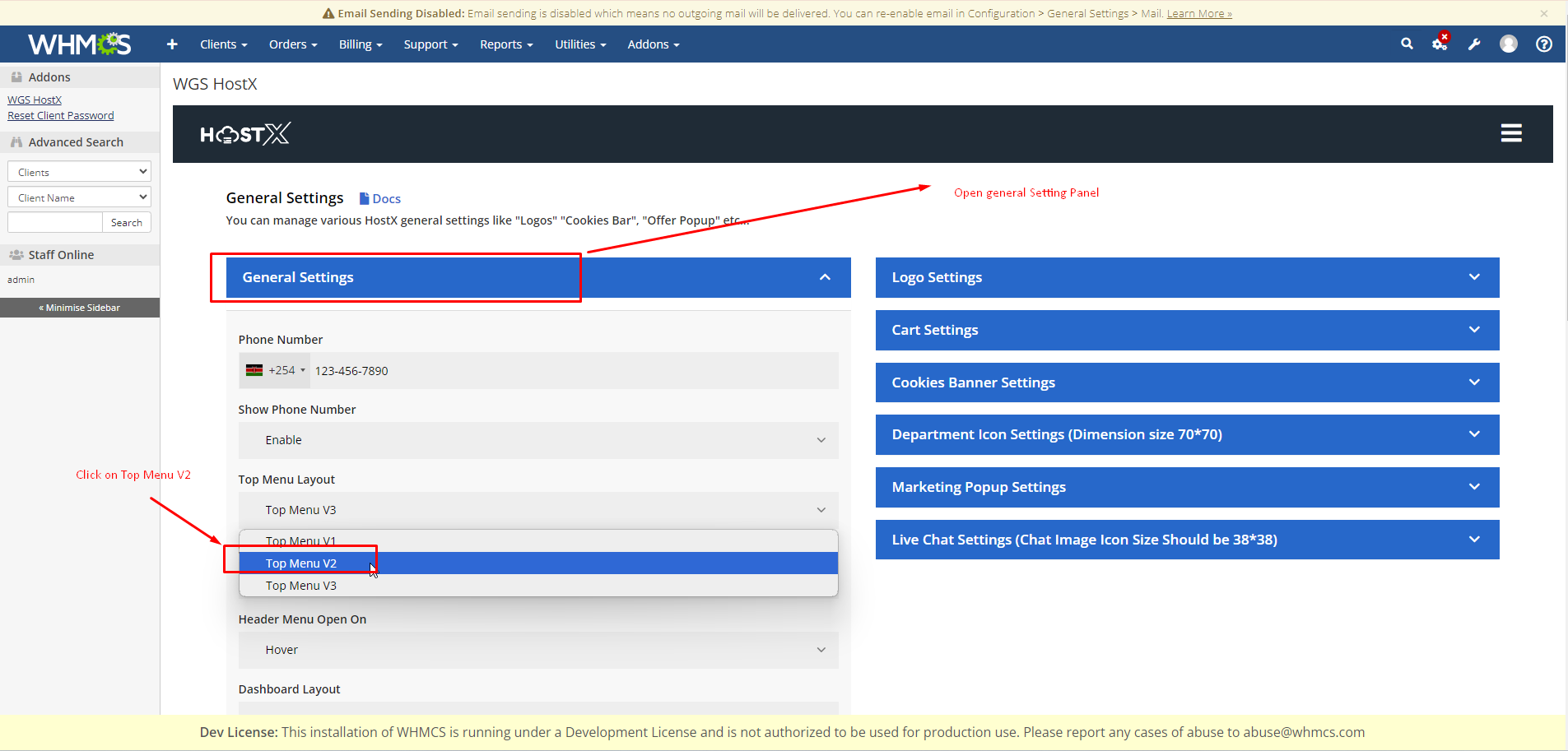The height and width of the screenshot is (751, 1568).
Task: Open the Docs link
Action: [380, 199]
